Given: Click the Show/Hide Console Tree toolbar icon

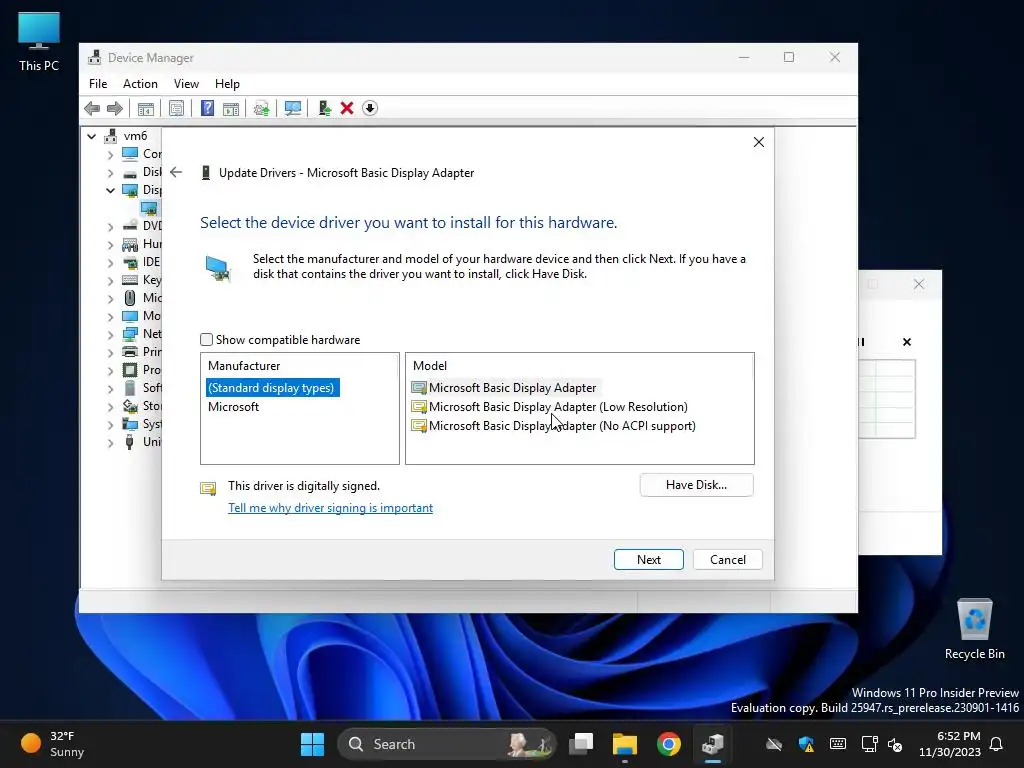Looking at the screenshot, I should (x=146, y=108).
